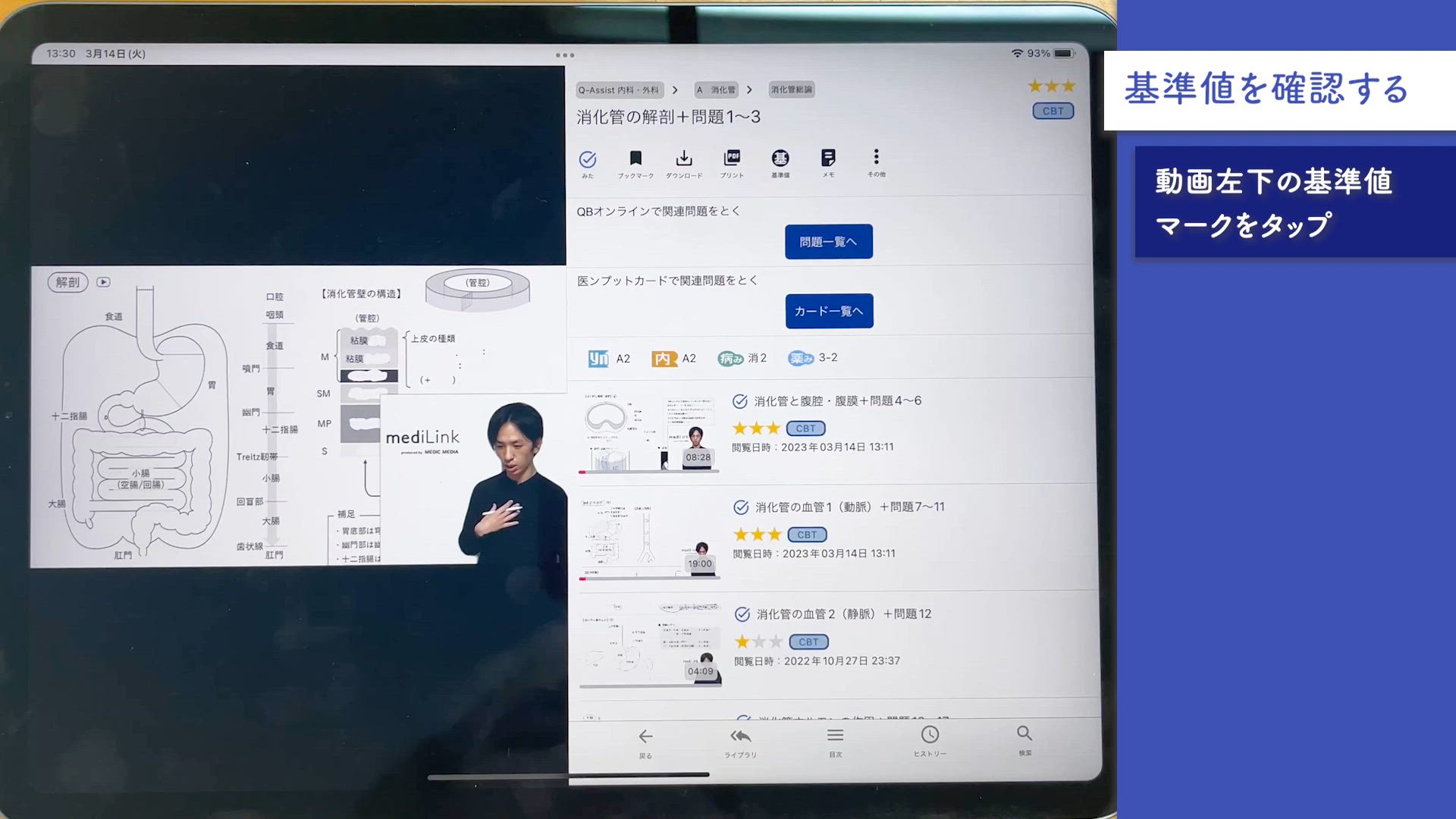The width and height of the screenshot is (1456, 819).
Task: Open the ライブラリ library icon
Action: coord(740,736)
